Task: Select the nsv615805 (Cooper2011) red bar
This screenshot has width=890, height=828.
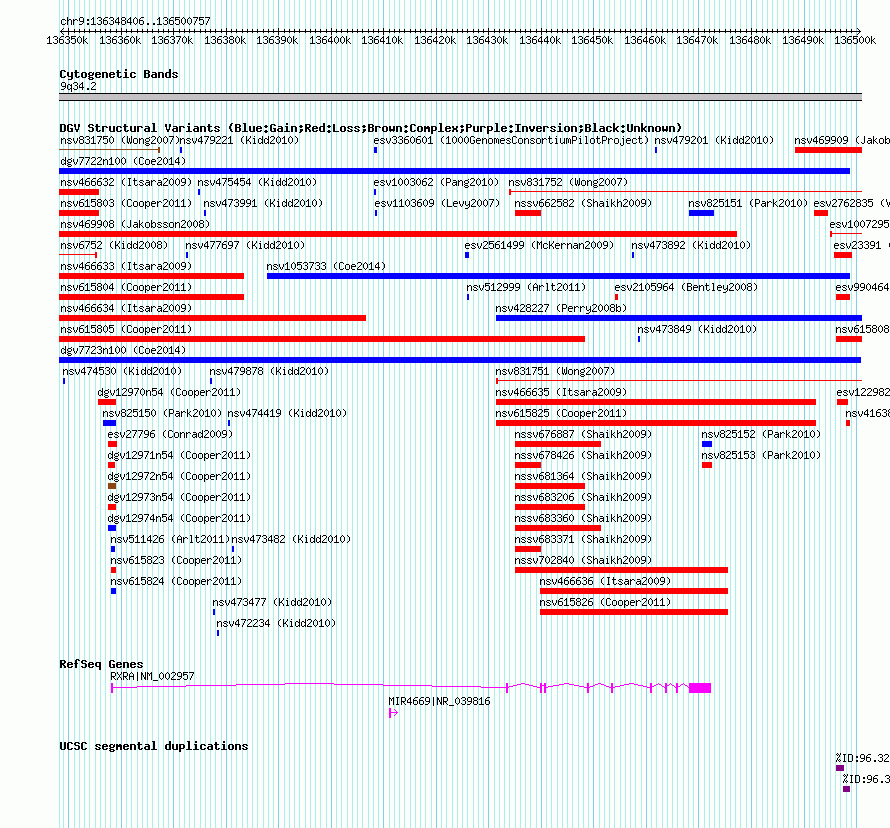Action: [x=322, y=339]
